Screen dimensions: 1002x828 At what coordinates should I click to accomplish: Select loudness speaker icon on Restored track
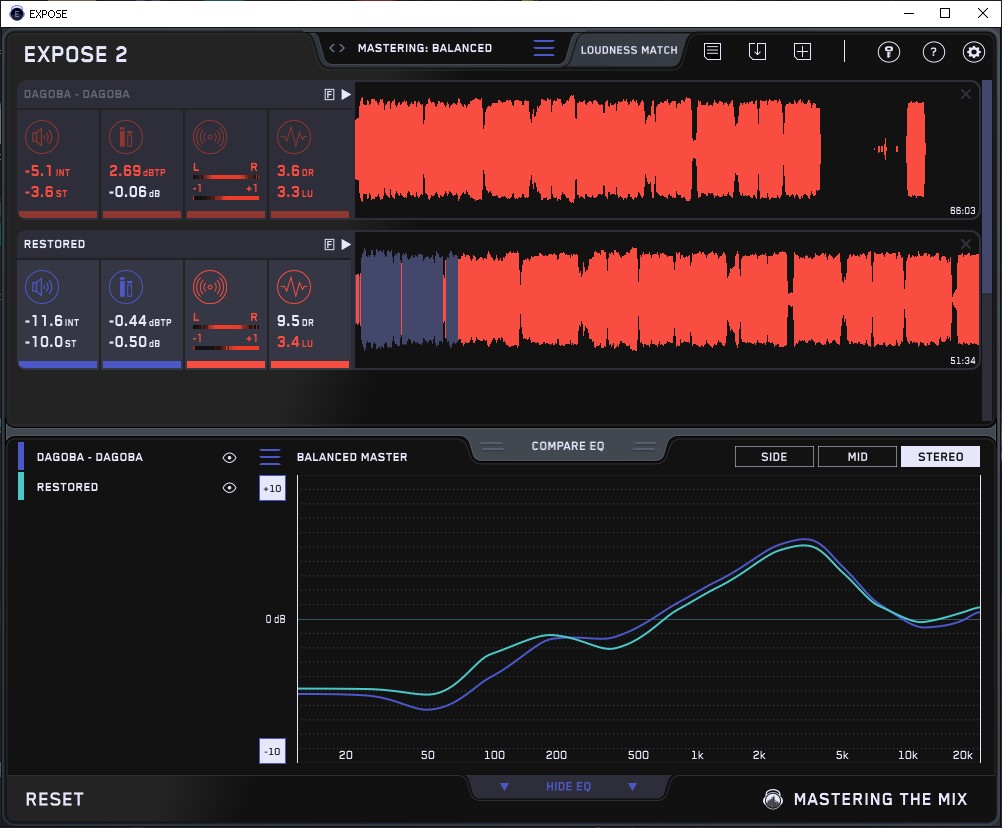click(42, 287)
